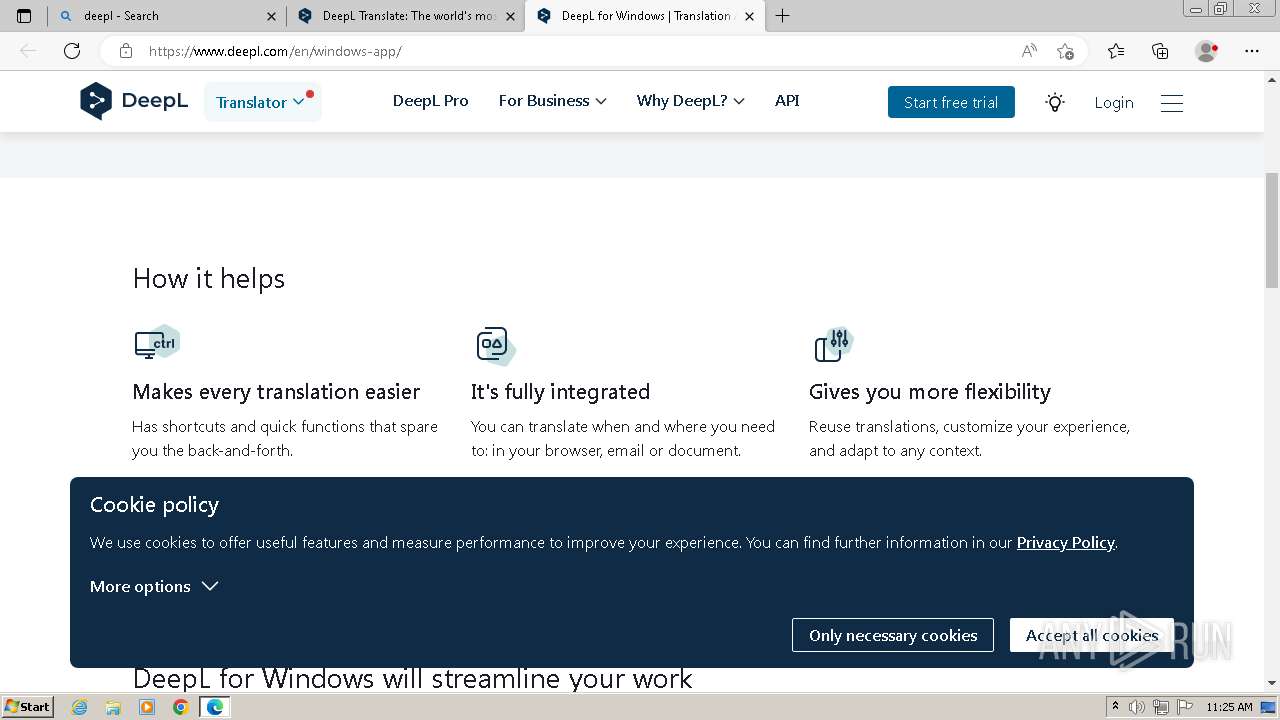Viewport: 1280px width, 720px height.
Task: Add this page to favorites star icon
Action: [1065, 51]
